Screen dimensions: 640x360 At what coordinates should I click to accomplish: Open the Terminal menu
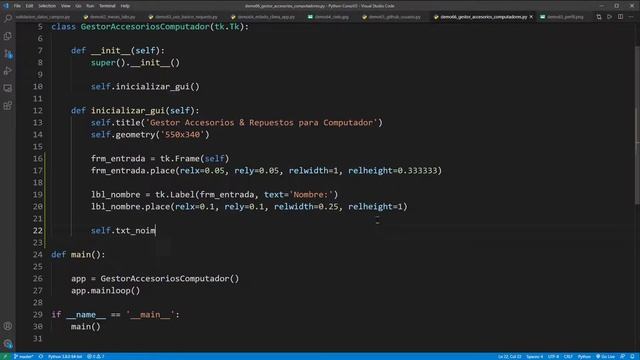[107, 6]
